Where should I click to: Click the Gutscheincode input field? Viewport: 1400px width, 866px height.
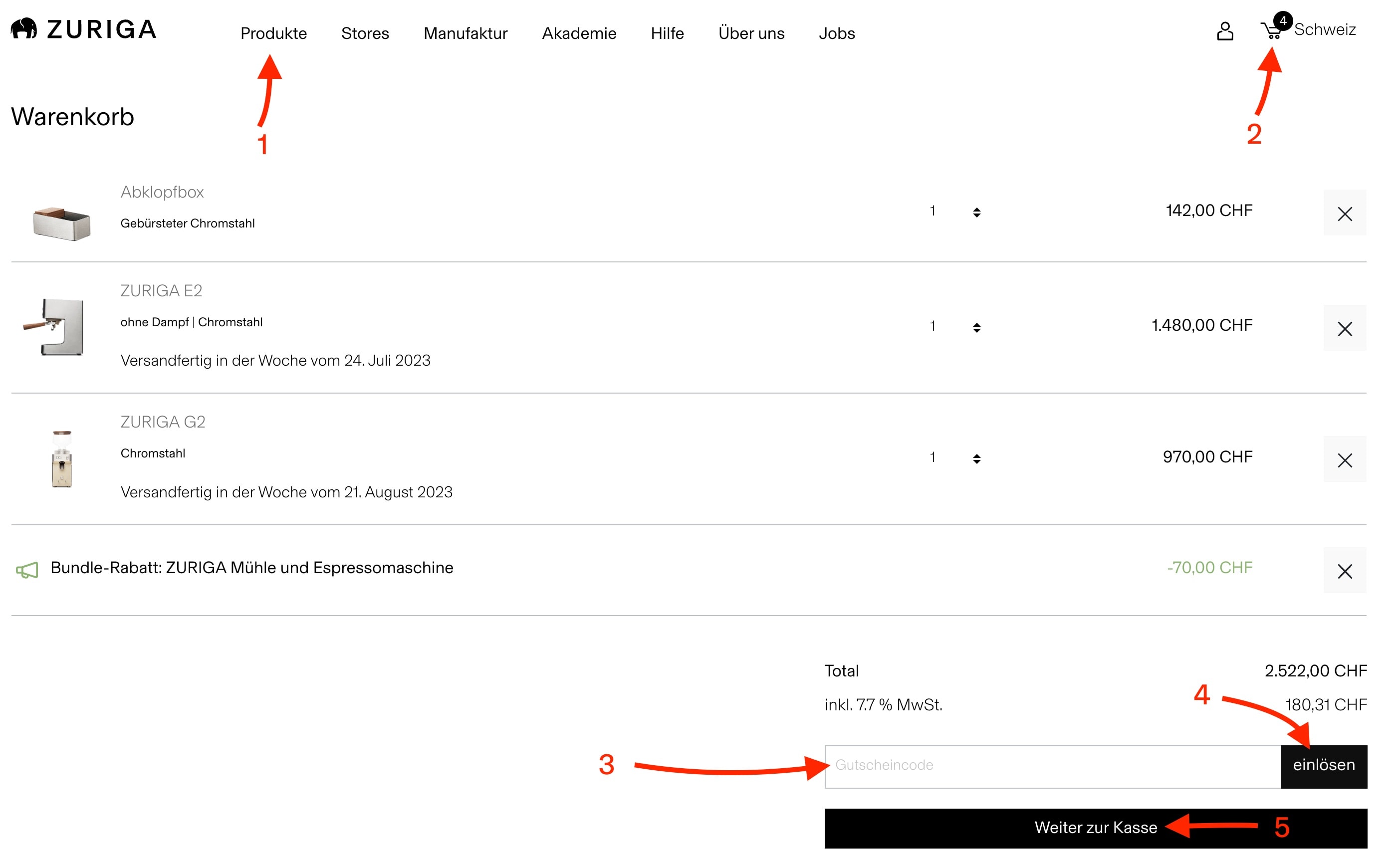point(1052,766)
